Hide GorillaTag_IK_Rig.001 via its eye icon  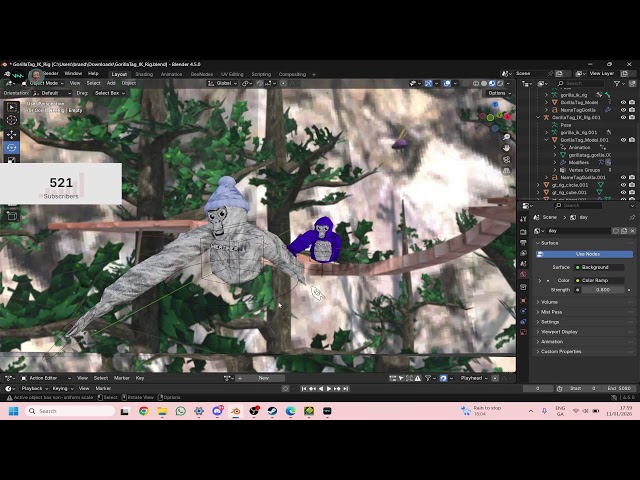point(623,117)
